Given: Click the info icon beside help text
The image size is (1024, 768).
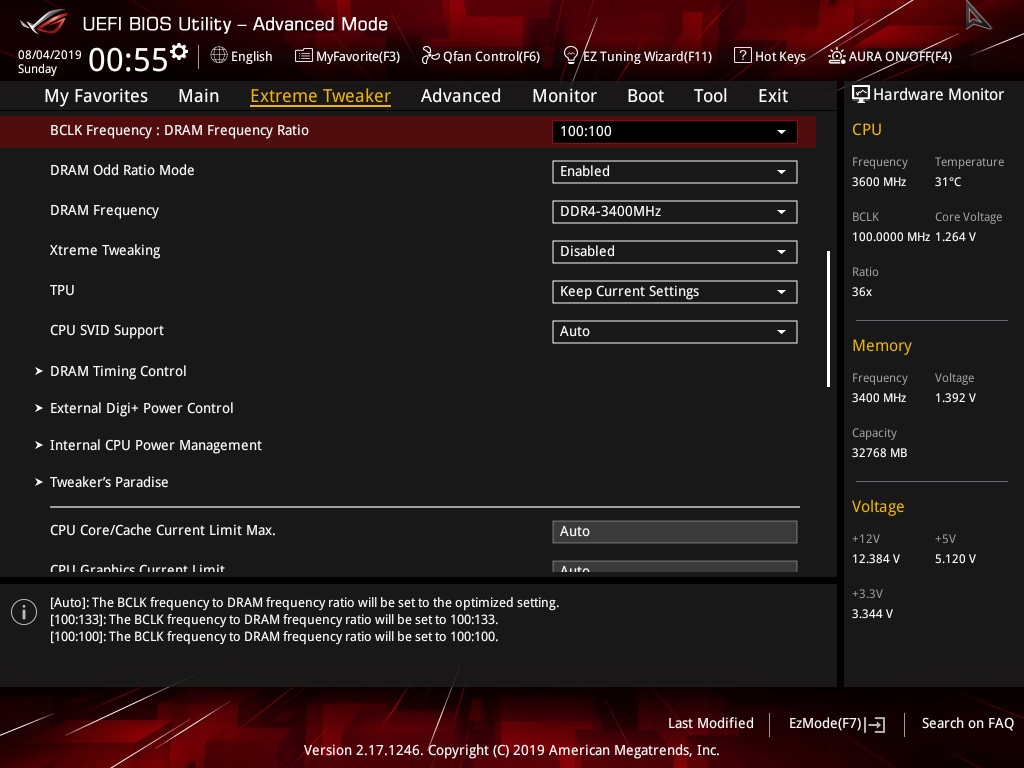Looking at the screenshot, I should (24, 612).
